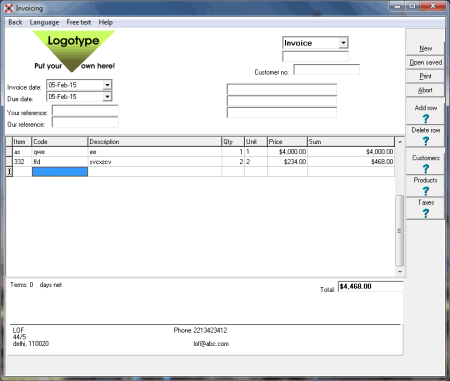This screenshot has height=381, width=450.
Task: Click the Delete row label
Action: coord(426,130)
